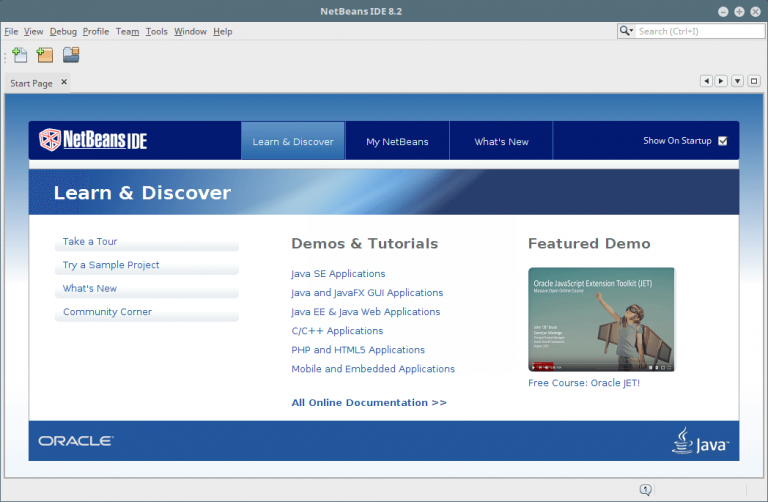The image size is (768, 502).
Task: Open the notifications icon in status bar
Action: click(646, 489)
